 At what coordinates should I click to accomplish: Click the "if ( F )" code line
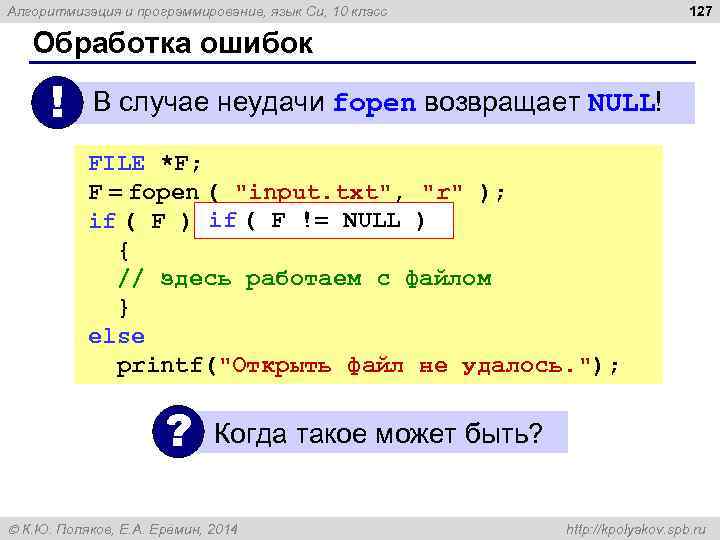click(x=139, y=221)
